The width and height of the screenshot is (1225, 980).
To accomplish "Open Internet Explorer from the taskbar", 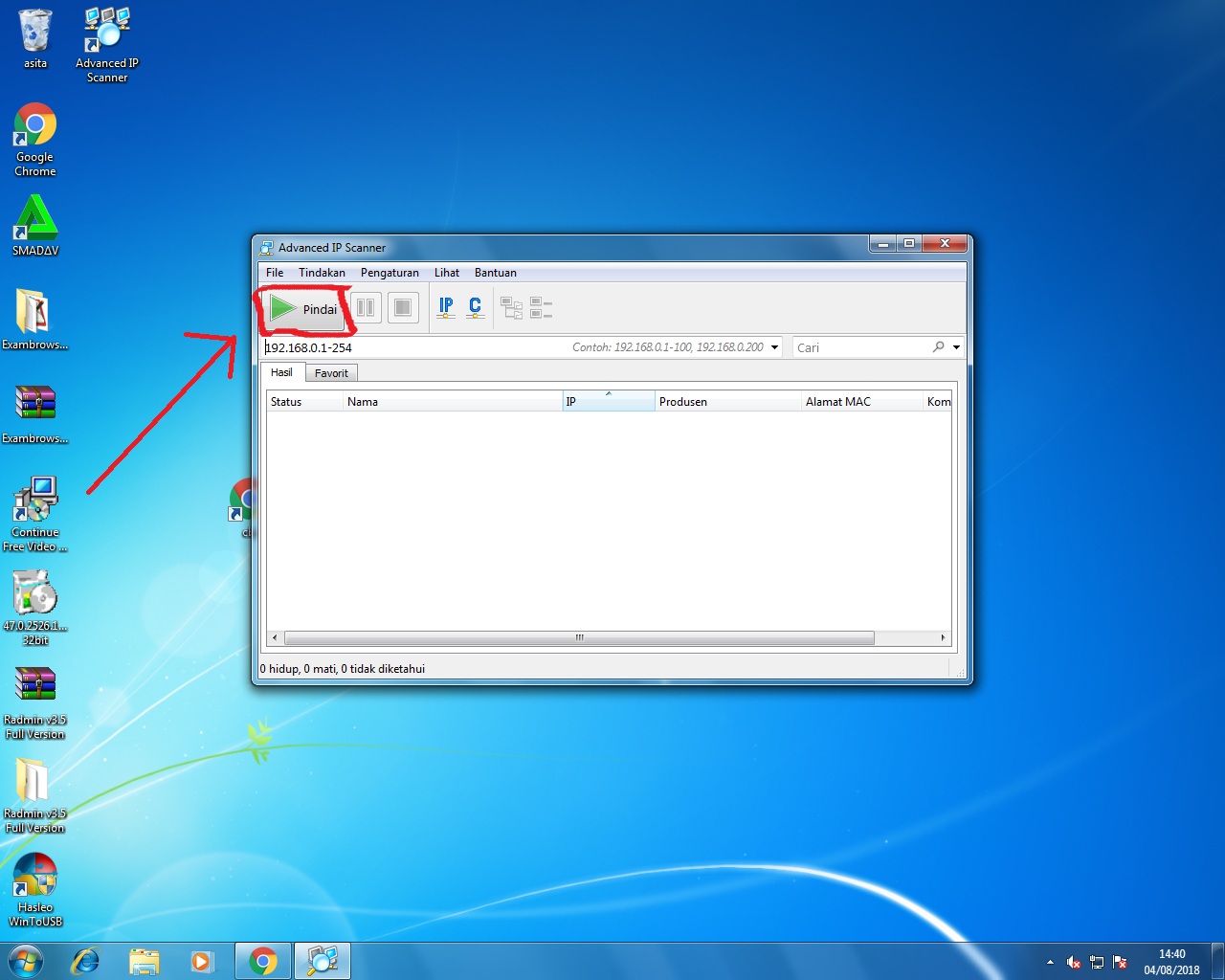I will 86,961.
